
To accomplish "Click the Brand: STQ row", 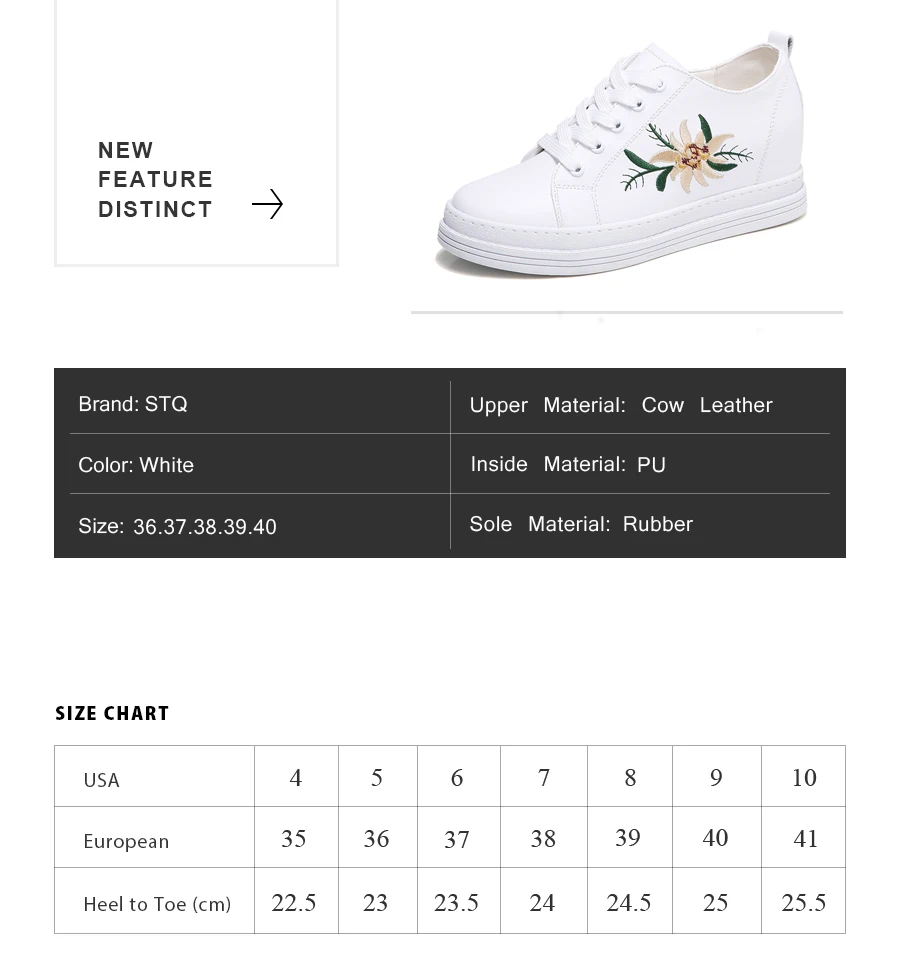I will (133, 404).
